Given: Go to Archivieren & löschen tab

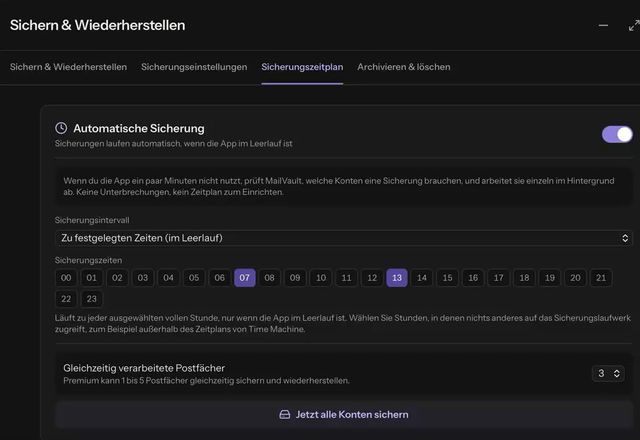Looking at the screenshot, I should (404, 67).
